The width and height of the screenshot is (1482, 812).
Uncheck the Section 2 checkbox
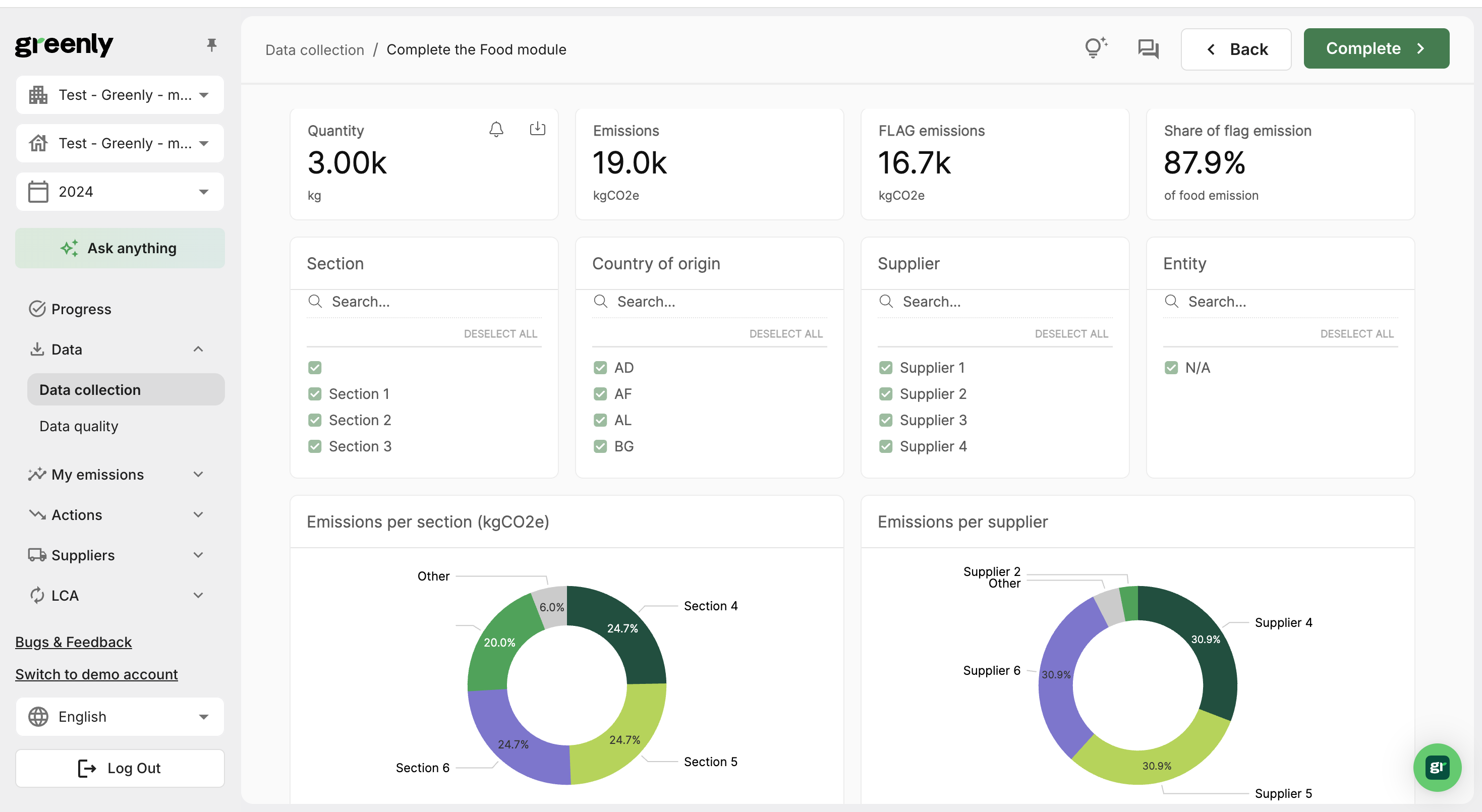(315, 421)
